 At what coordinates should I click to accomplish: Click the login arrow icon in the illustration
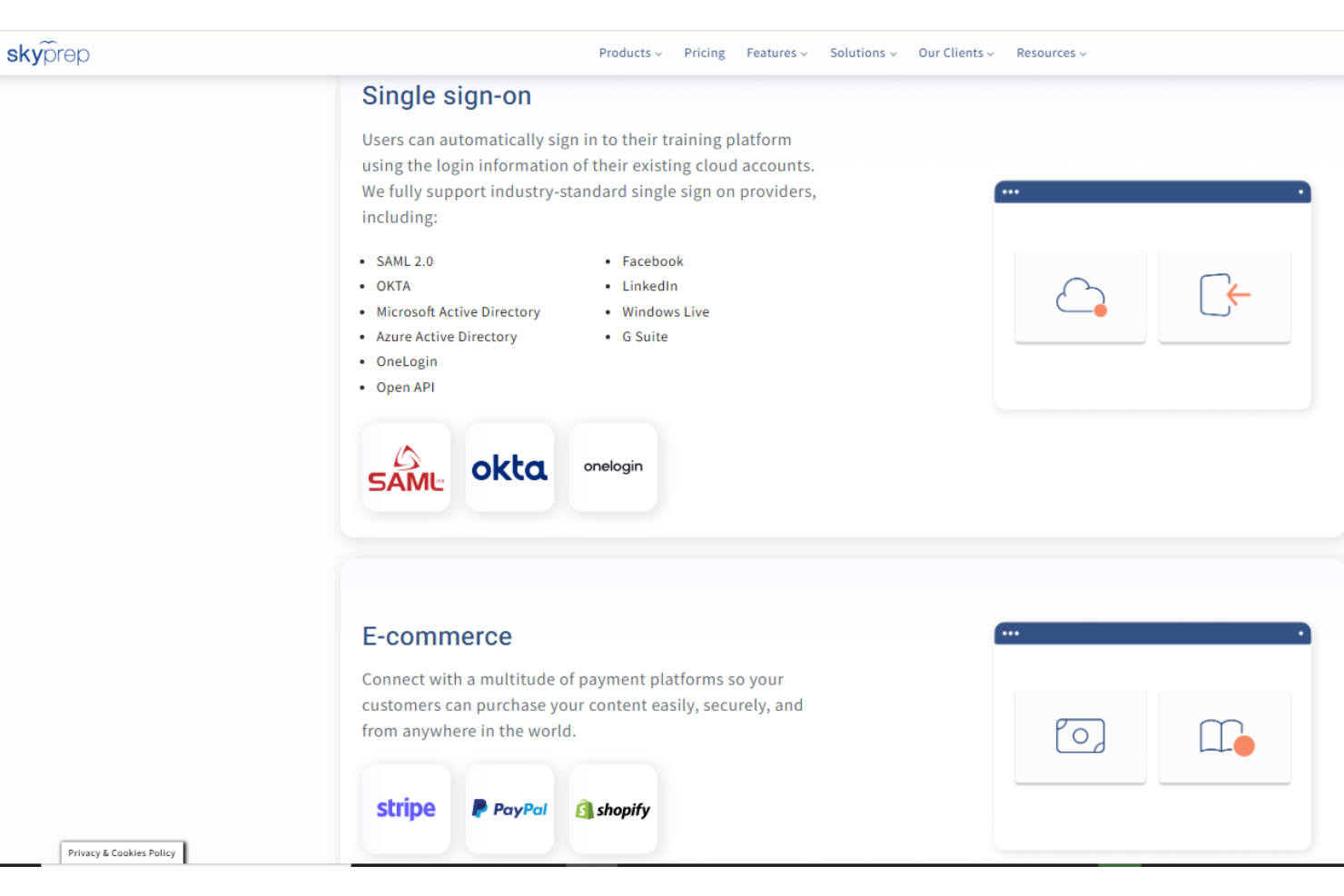click(x=1224, y=296)
